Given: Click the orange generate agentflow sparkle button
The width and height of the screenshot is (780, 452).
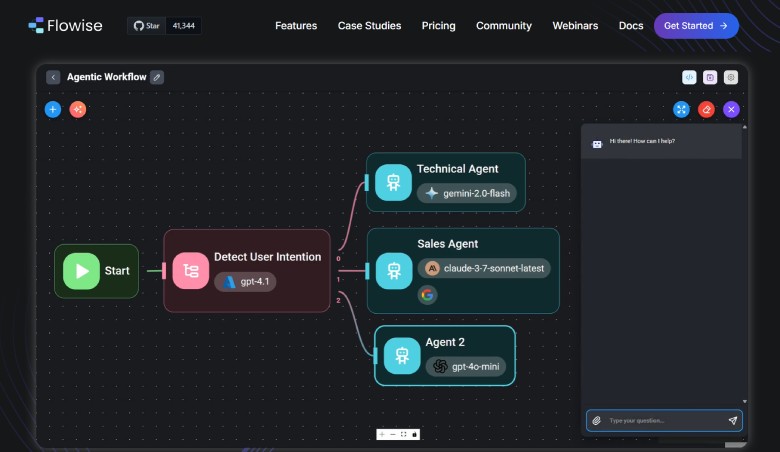Looking at the screenshot, I should tap(78, 109).
